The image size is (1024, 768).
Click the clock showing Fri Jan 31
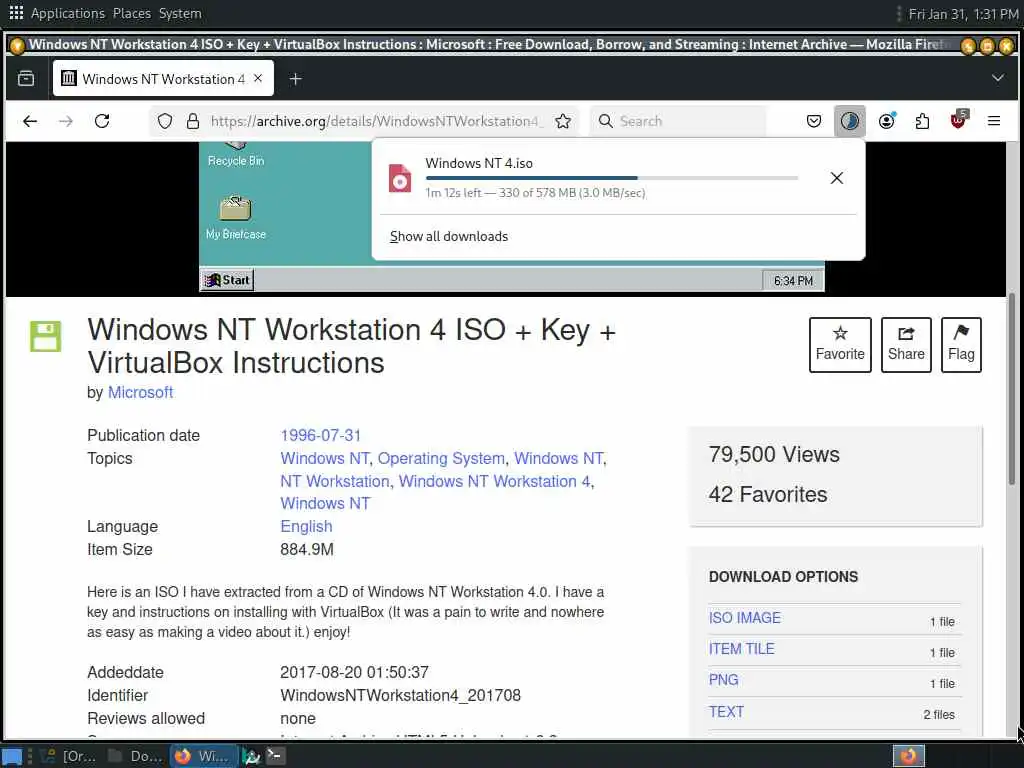point(963,14)
